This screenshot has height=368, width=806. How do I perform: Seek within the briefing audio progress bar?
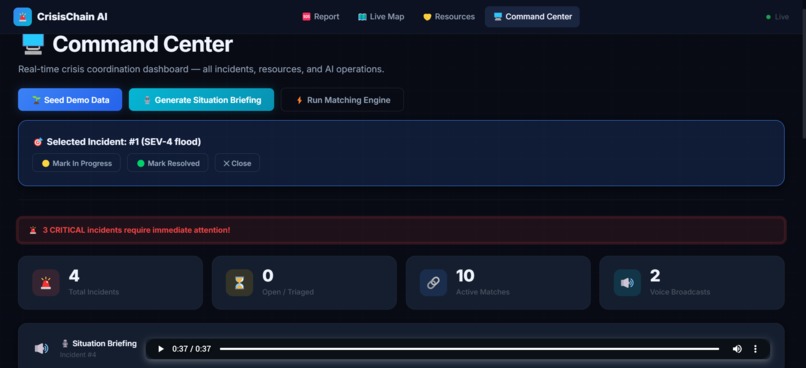(469, 349)
